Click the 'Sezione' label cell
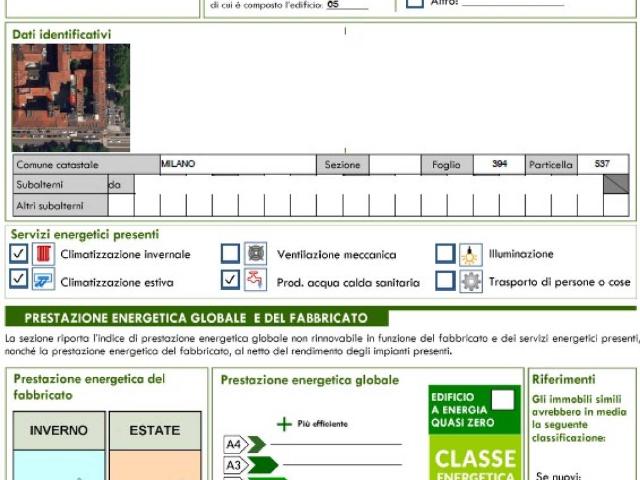Image resolution: width=640 pixels, height=480 pixels. tap(343, 164)
